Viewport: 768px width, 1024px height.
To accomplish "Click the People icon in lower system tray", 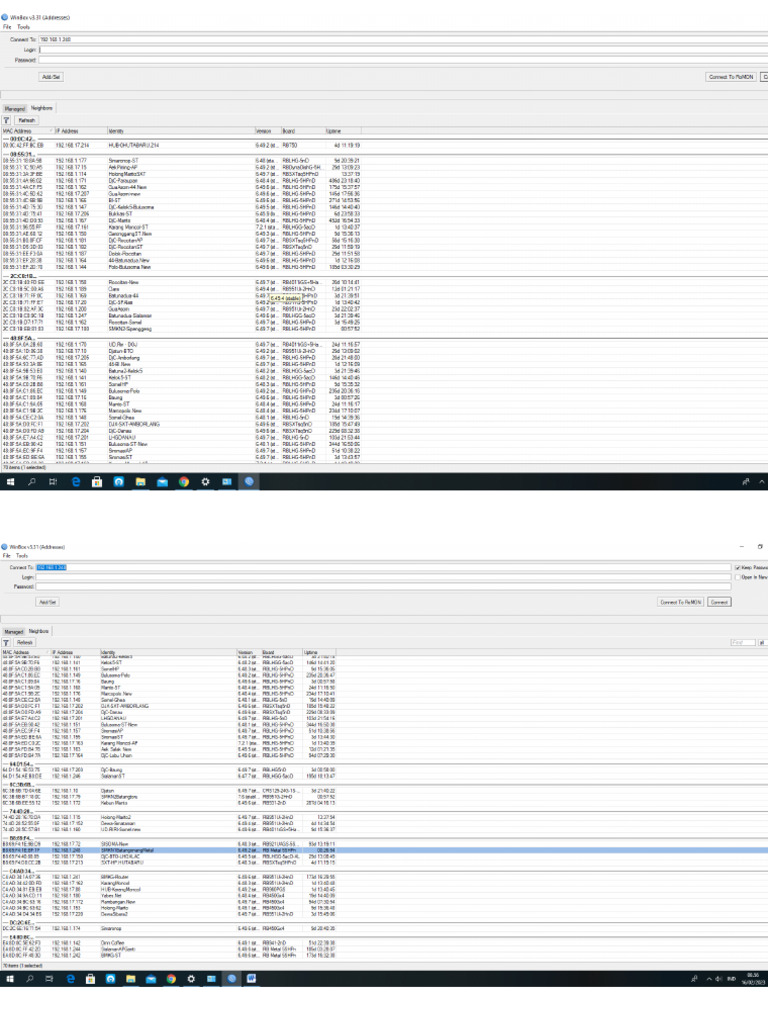I will 694,979.
